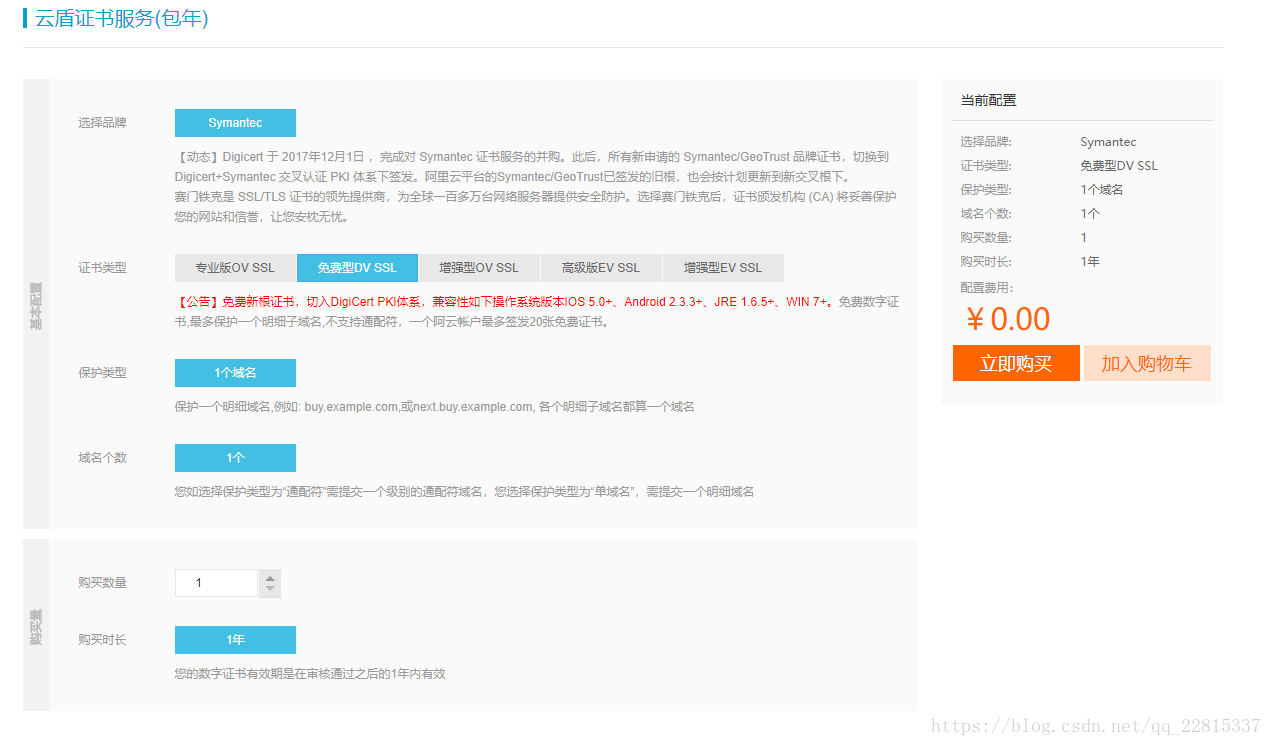1272x746 pixels.
Task: Select the Symantec brand option
Action: tap(235, 123)
